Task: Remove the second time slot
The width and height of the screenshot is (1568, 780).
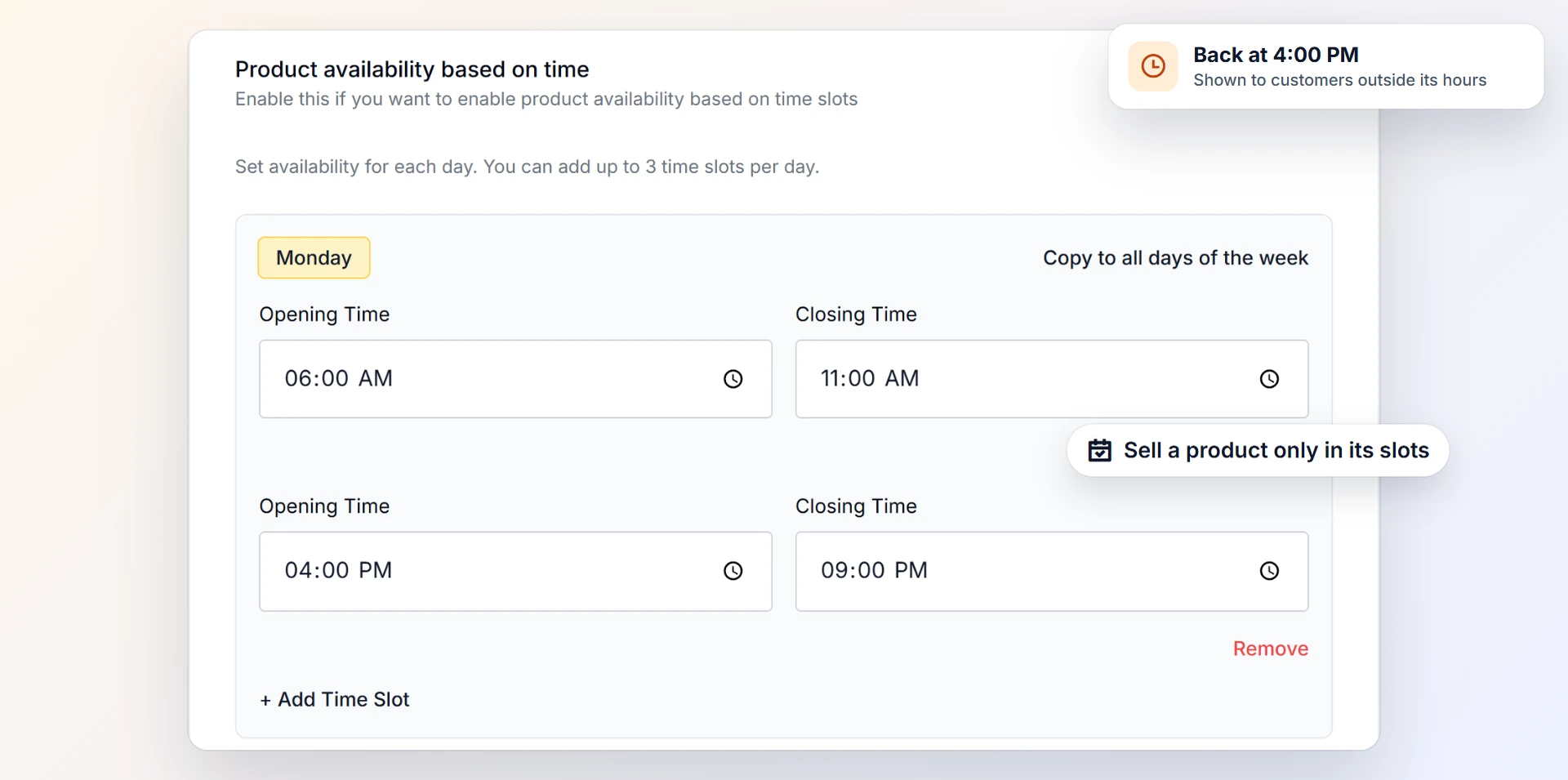Action: [1270, 649]
